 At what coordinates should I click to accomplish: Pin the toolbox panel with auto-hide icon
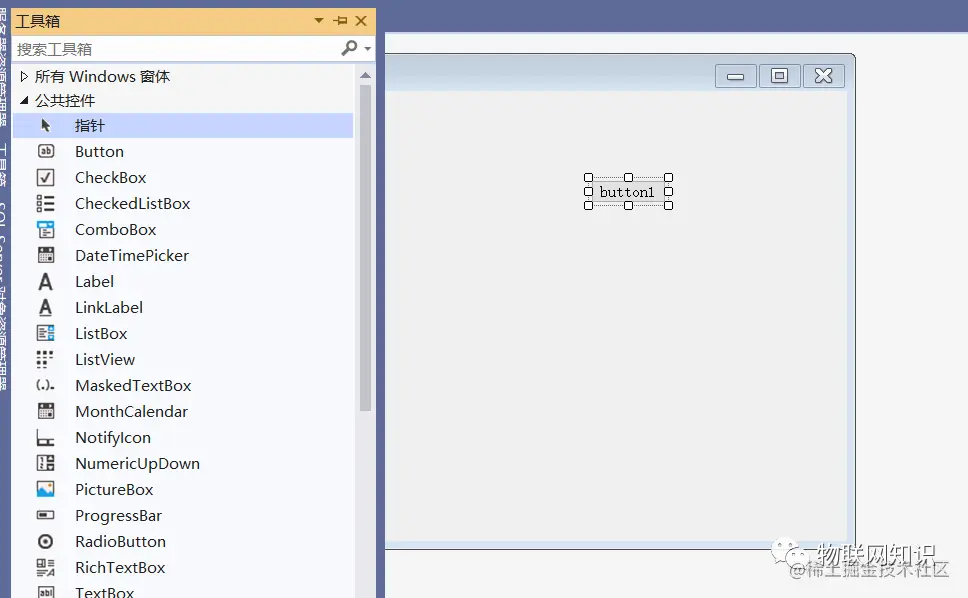point(340,21)
